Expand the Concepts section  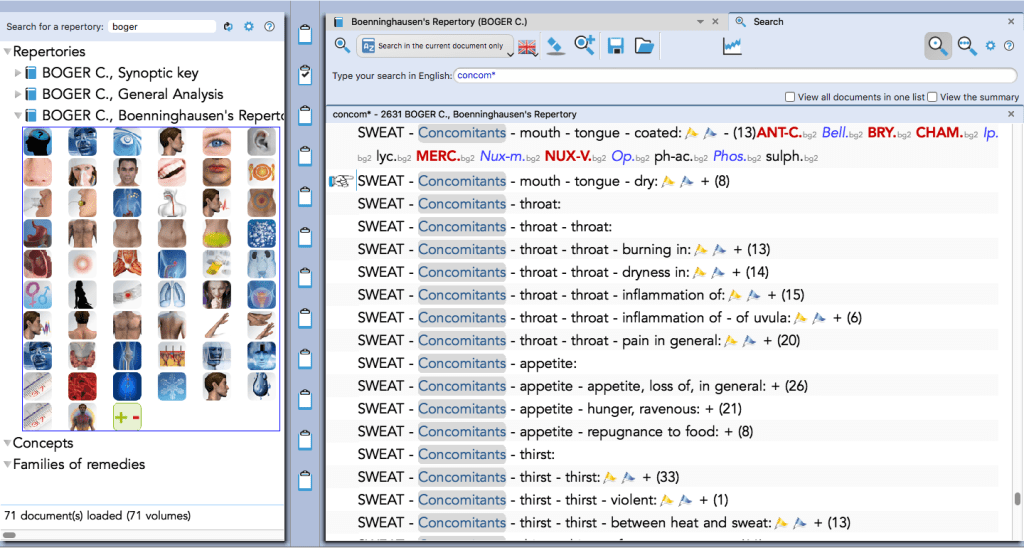(8, 443)
